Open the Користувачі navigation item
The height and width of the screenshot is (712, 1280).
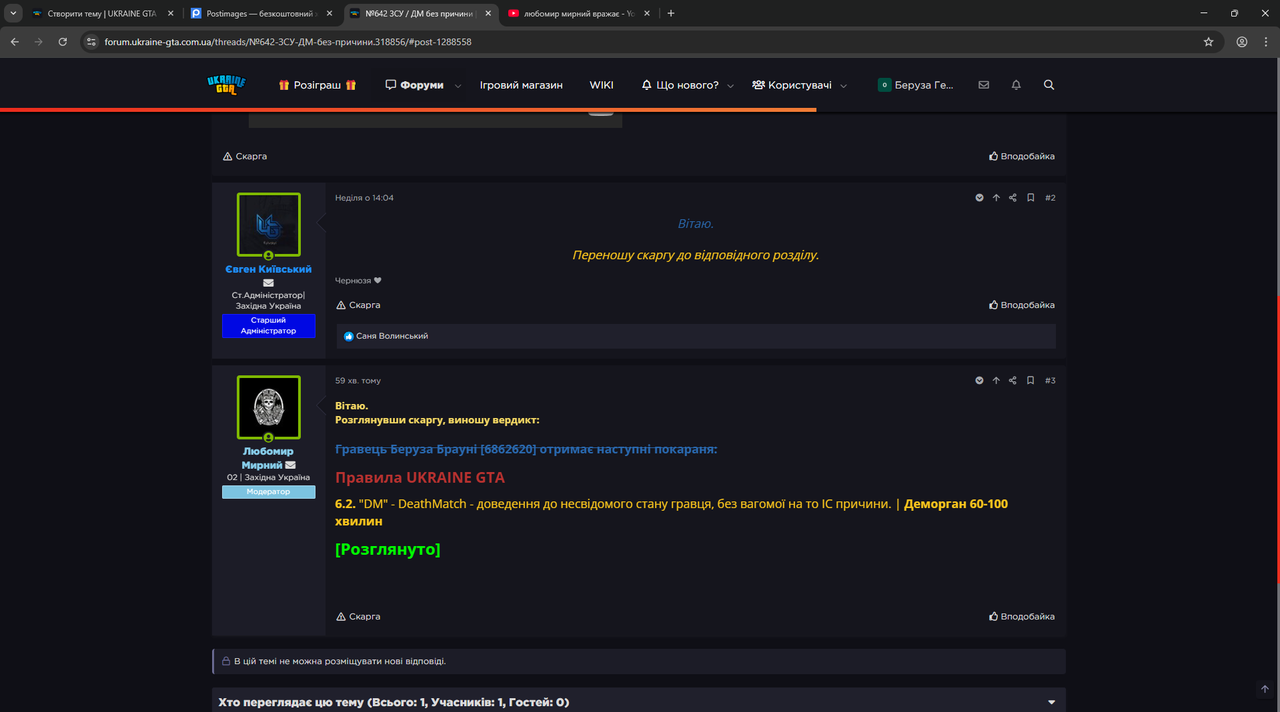coord(792,85)
